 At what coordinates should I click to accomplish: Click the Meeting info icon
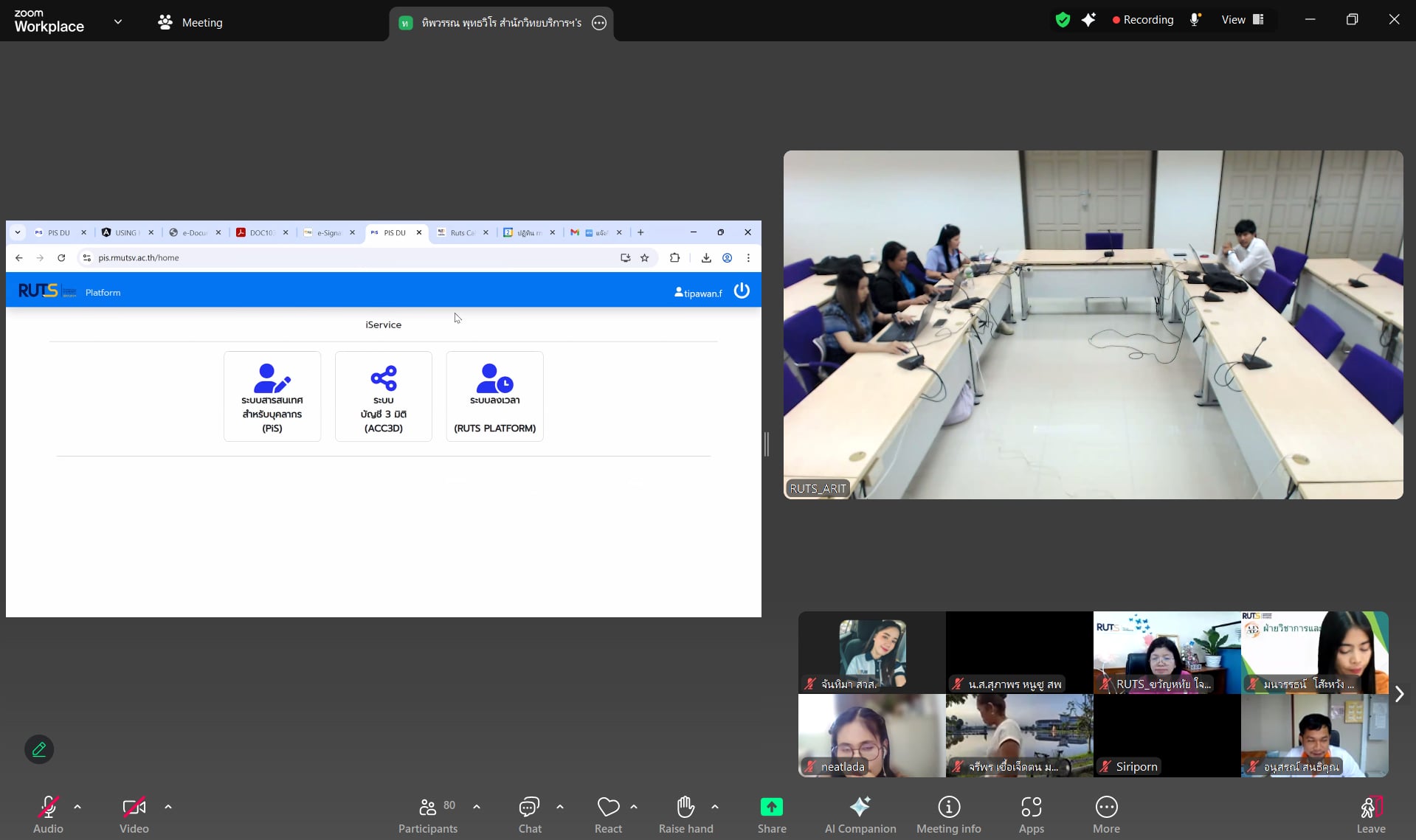point(948,808)
